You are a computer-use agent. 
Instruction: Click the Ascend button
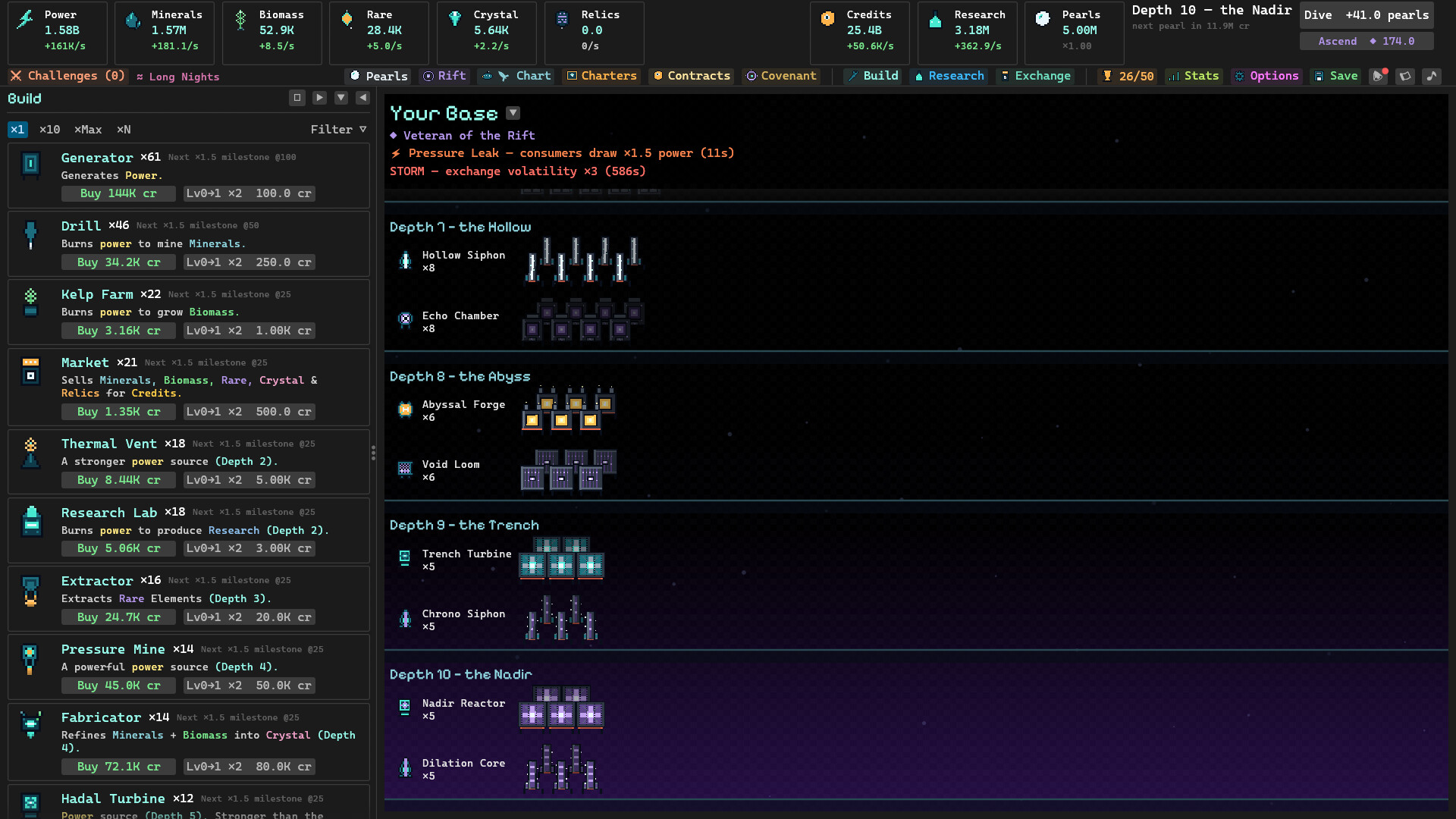point(1367,42)
